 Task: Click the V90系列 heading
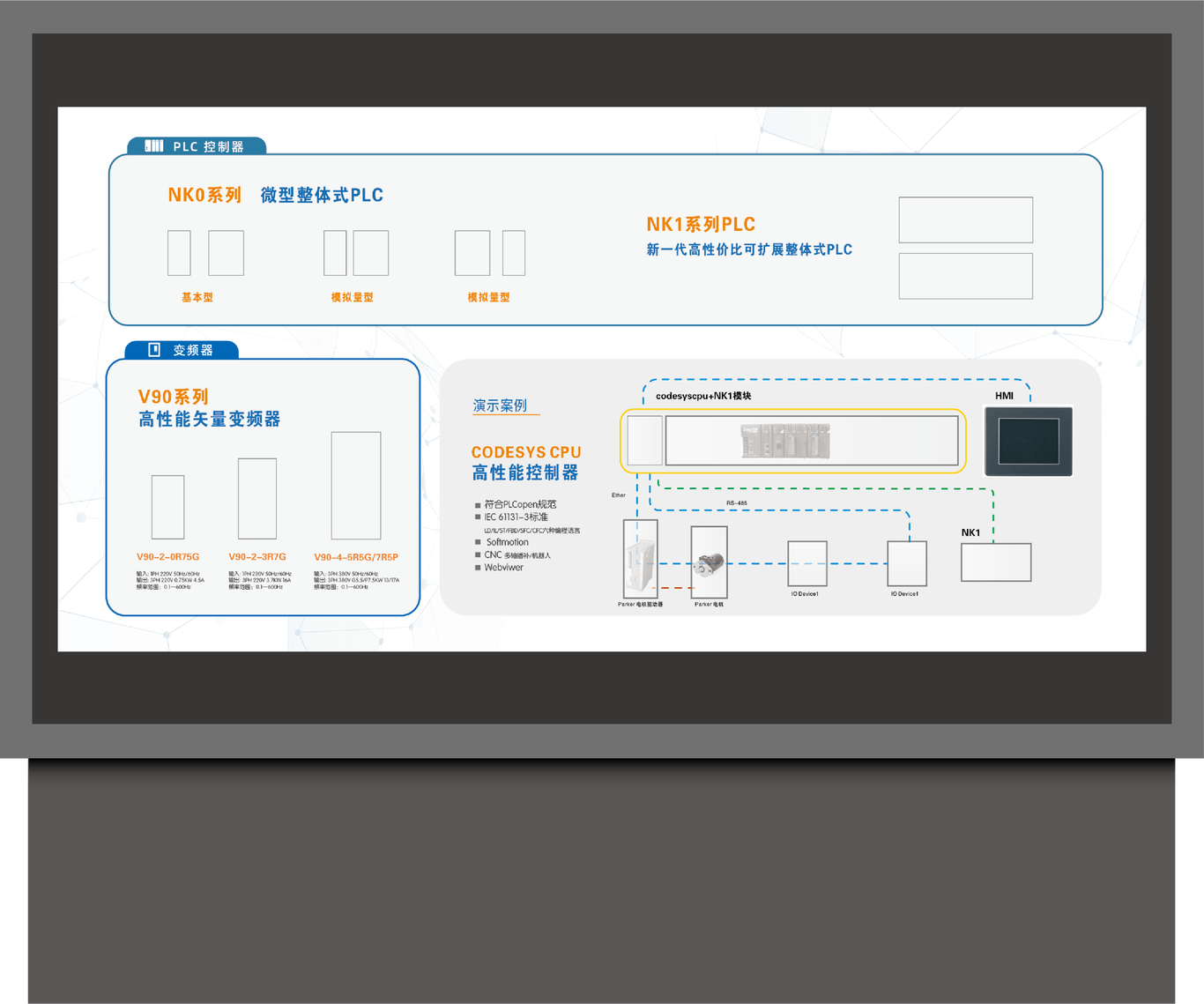coord(173,397)
